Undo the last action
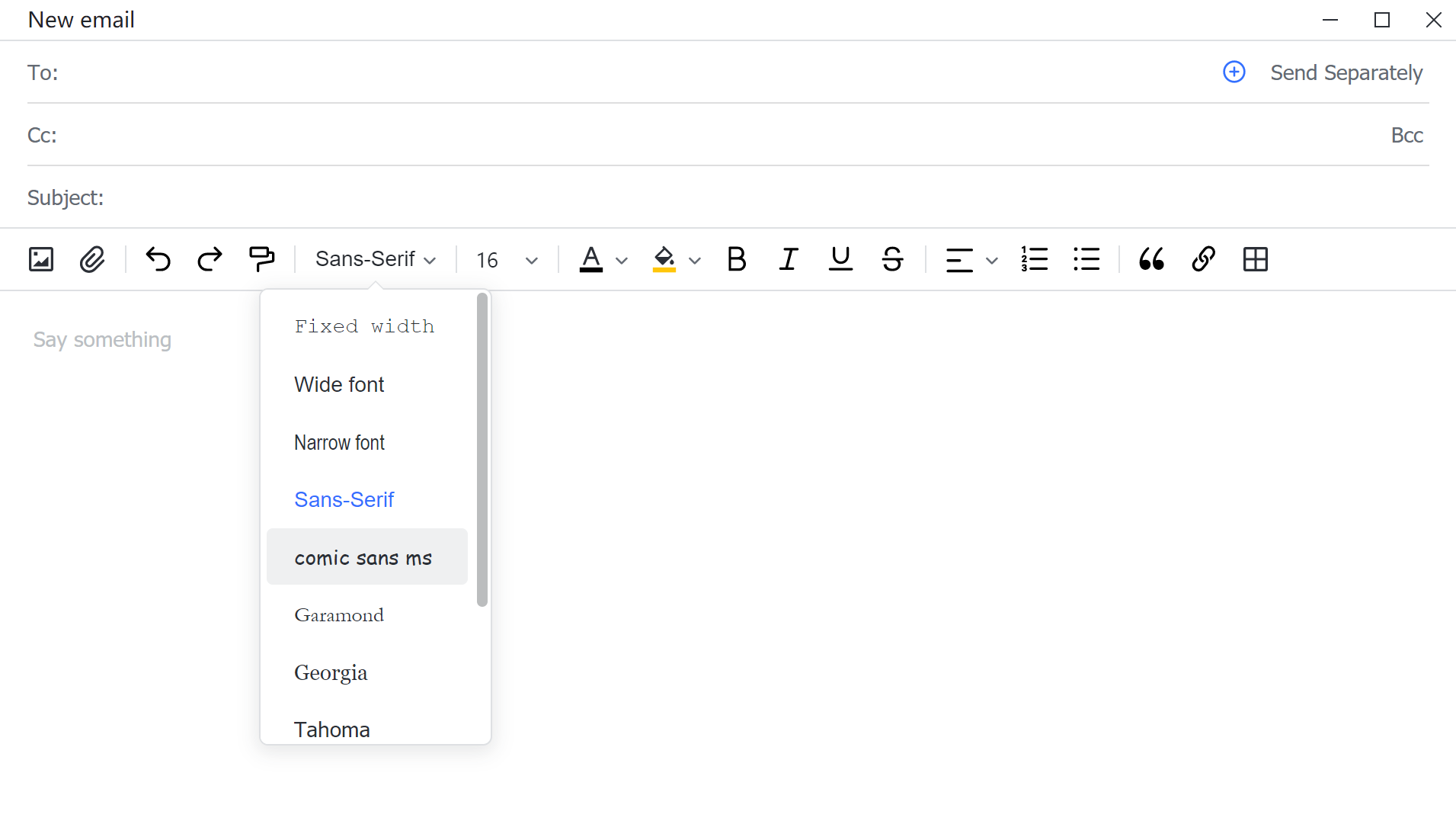Image resolution: width=1456 pixels, height=821 pixels. tap(158, 259)
